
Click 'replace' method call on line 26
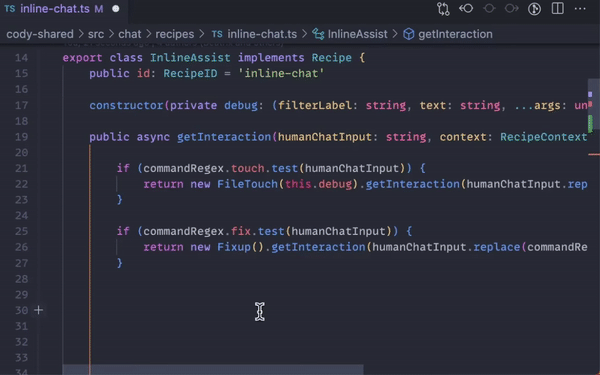(x=497, y=247)
